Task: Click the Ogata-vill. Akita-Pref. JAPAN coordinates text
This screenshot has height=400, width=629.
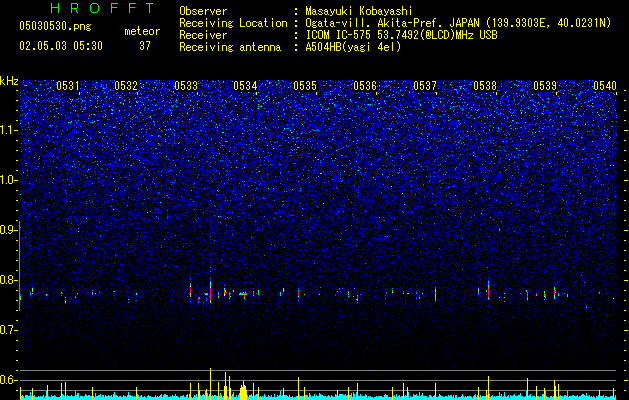Action: pyautogui.click(x=458, y=23)
